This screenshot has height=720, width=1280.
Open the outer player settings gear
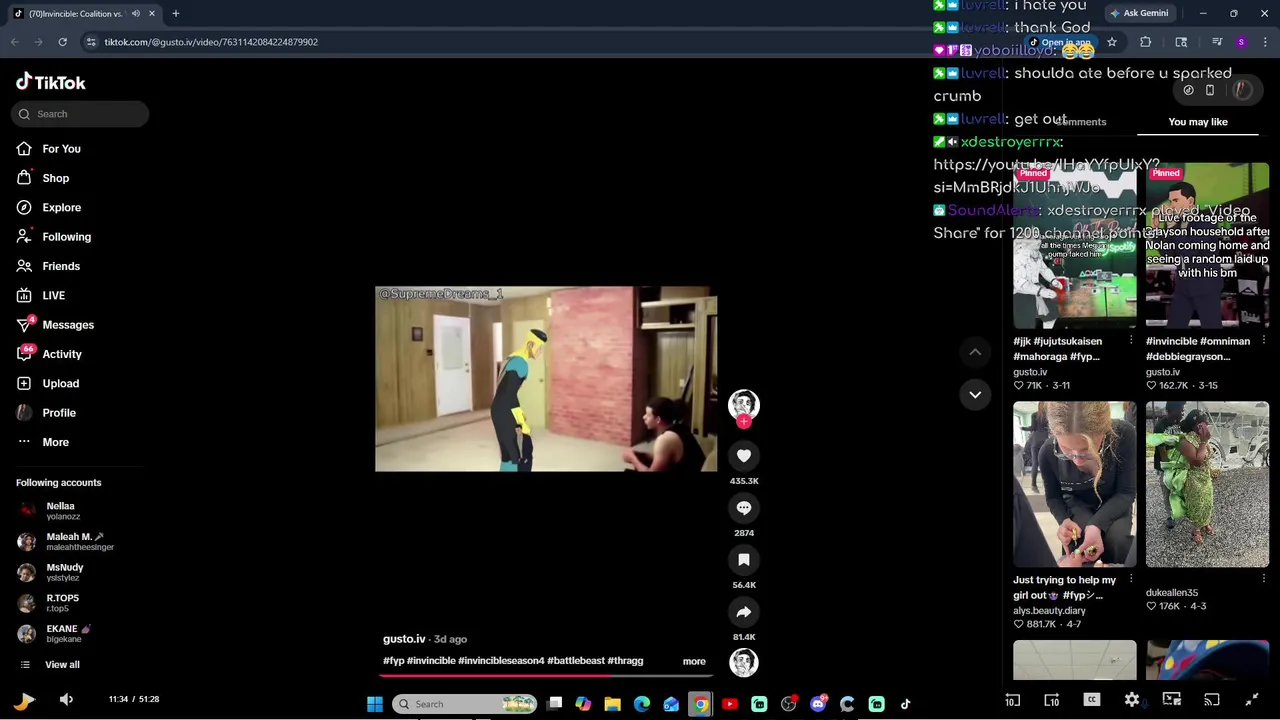tap(1132, 700)
